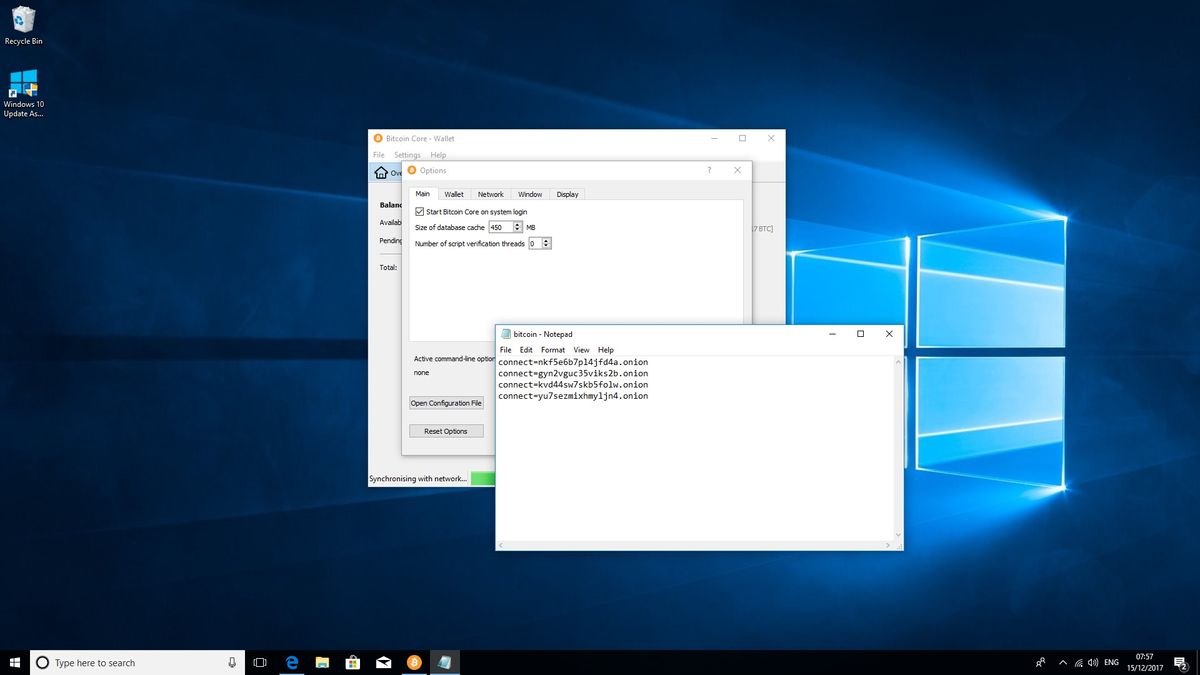The height and width of the screenshot is (675, 1200).
Task: Open the Recycle Bin on the desktop
Action: coord(22,18)
